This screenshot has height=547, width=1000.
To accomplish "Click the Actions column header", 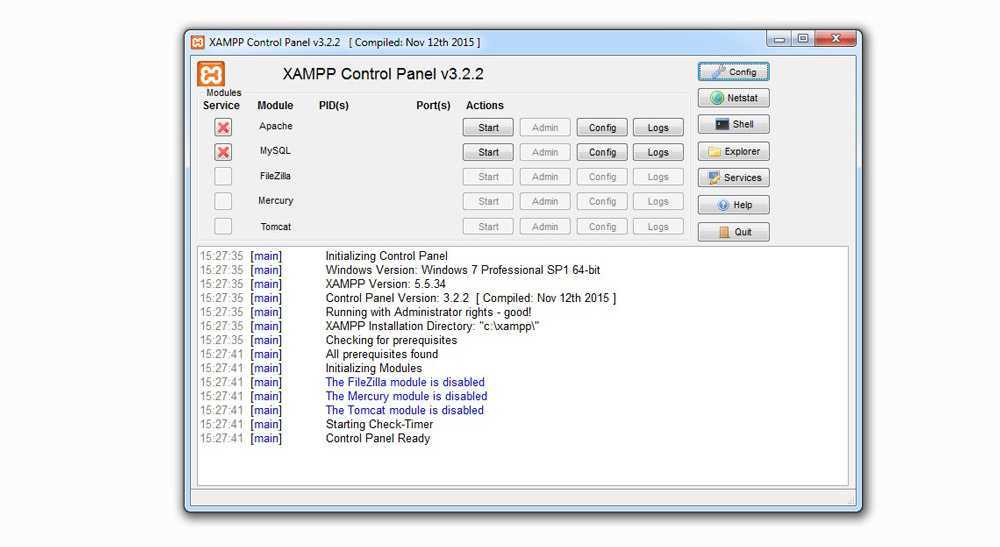I will pos(485,105).
